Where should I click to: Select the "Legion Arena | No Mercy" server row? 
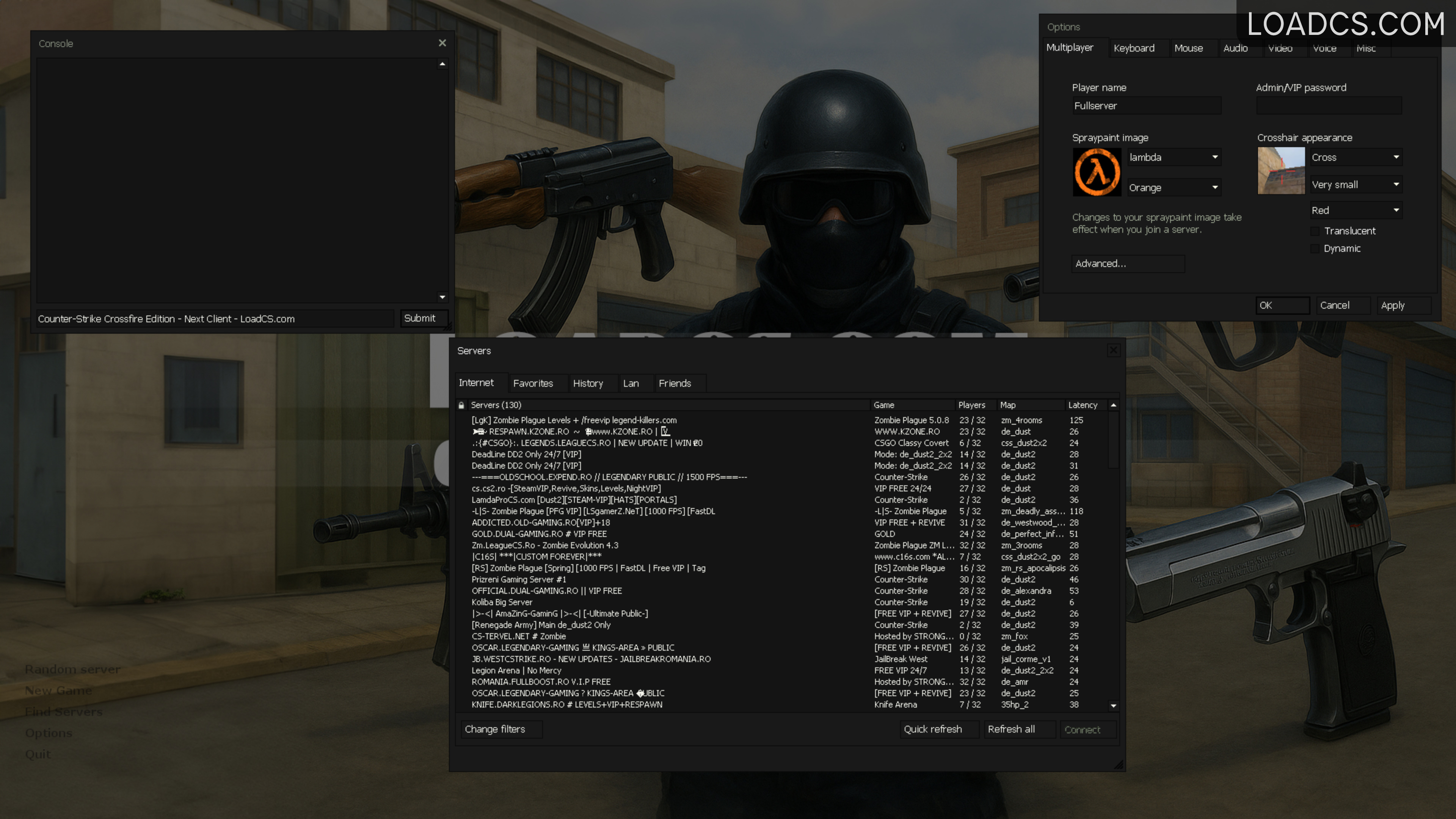pyautogui.click(x=782, y=671)
